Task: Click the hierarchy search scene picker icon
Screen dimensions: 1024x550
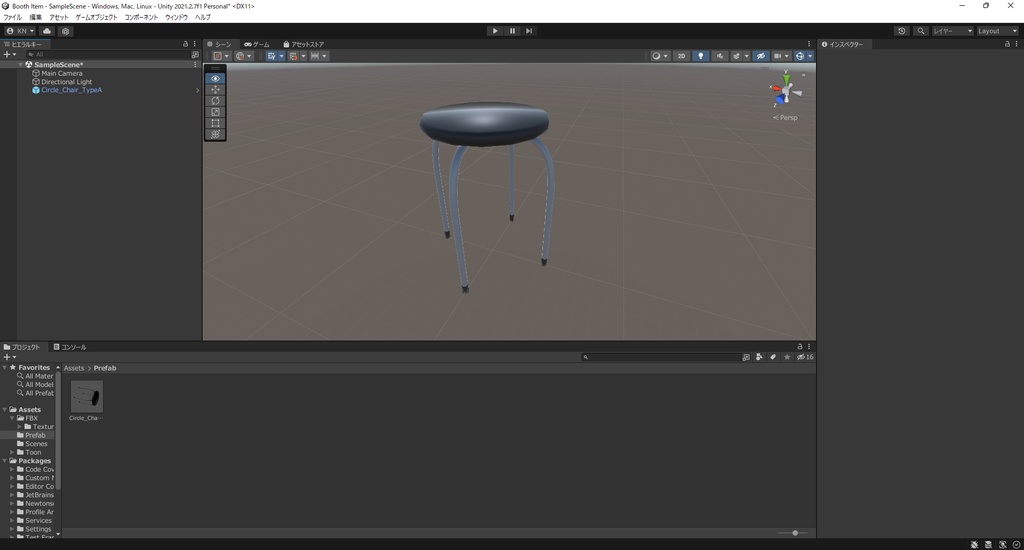Action: click(x=195, y=55)
